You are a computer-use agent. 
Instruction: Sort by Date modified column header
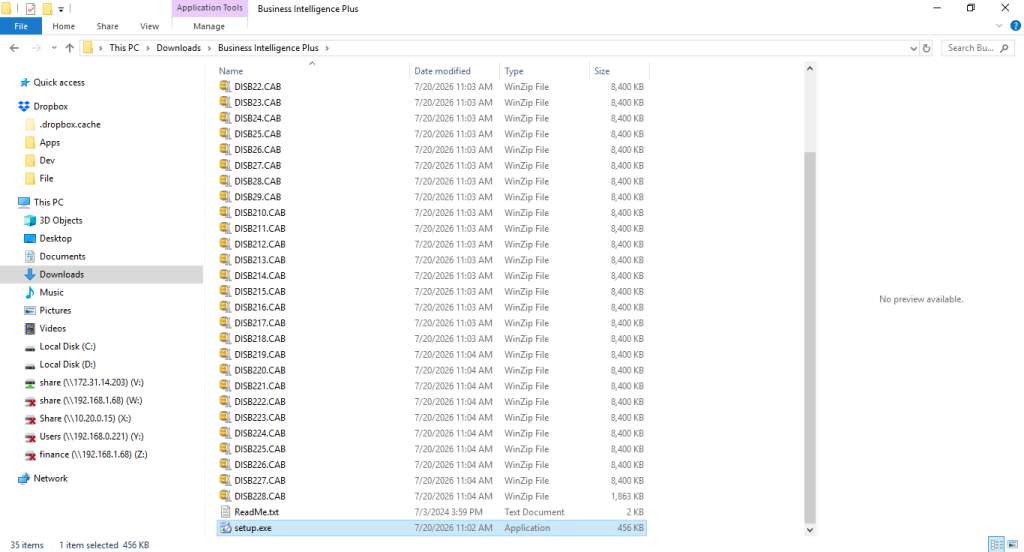pyautogui.click(x=455, y=71)
